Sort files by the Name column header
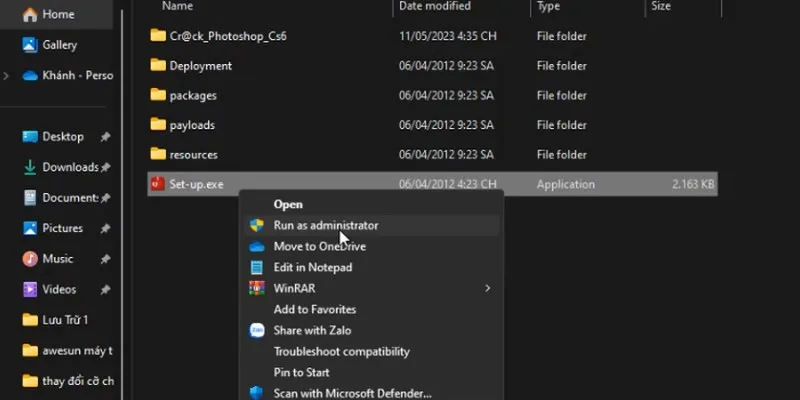This screenshot has height=400, width=800. 177,6
